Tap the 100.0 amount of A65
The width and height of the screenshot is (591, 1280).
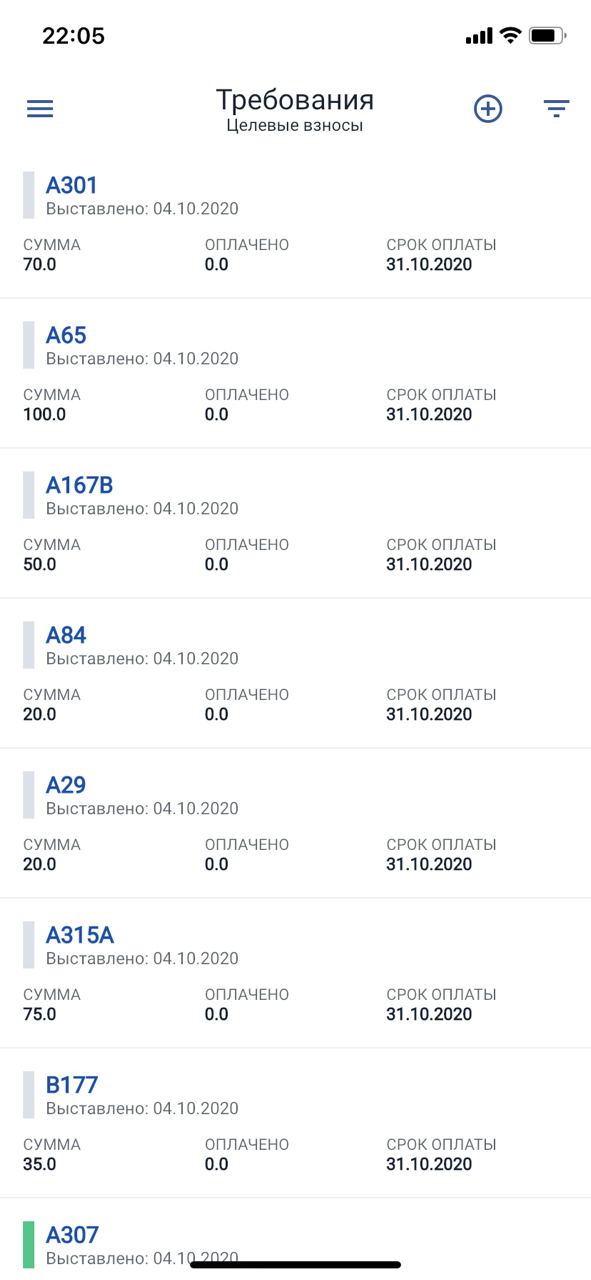click(x=45, y=414)
